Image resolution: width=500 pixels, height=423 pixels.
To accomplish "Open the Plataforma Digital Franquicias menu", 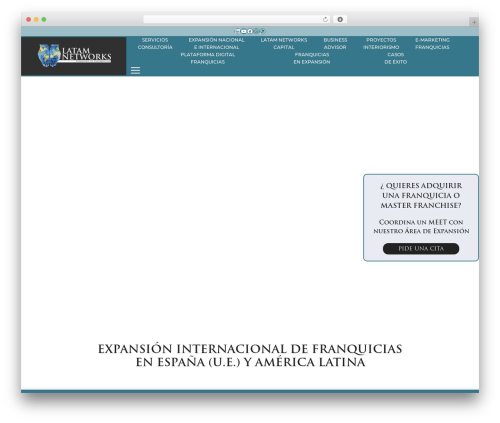I will pos(208,58).
